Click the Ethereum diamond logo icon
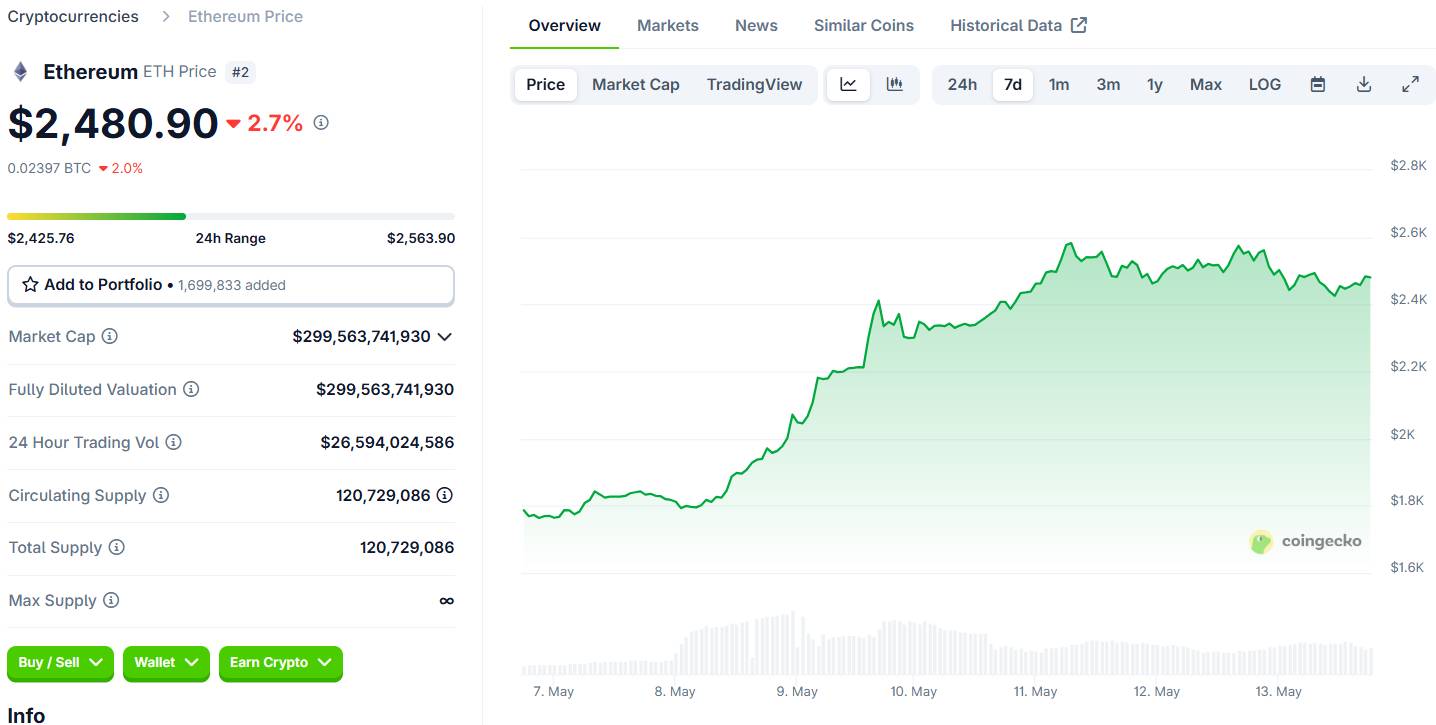 [x=20, y=72]
